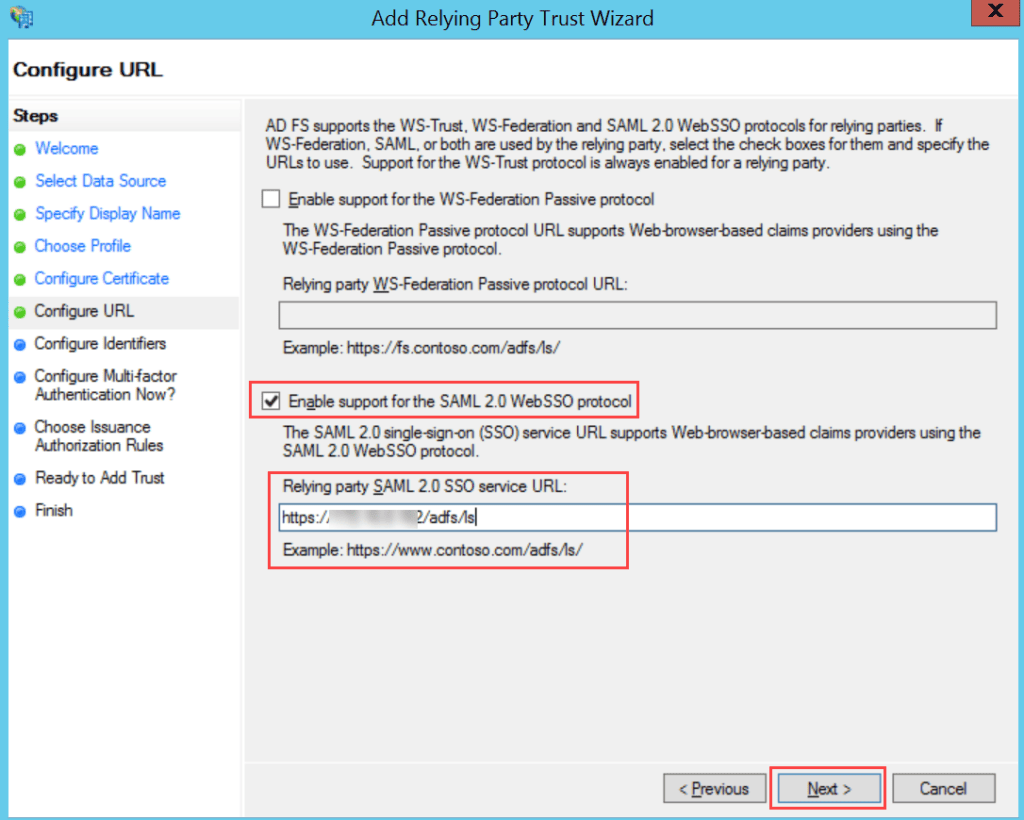Open the Configure Multi-factor Authentication step

pyautogui.click(x=105, y=385)
